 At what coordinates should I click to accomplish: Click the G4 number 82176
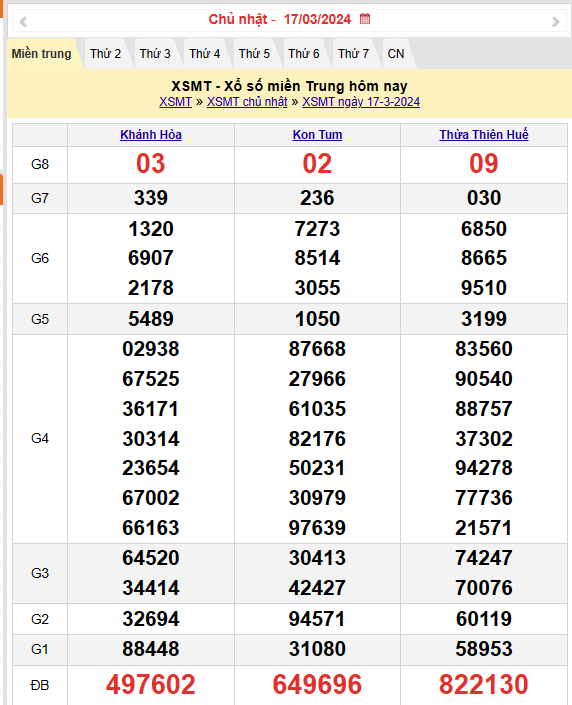point(317,439)
